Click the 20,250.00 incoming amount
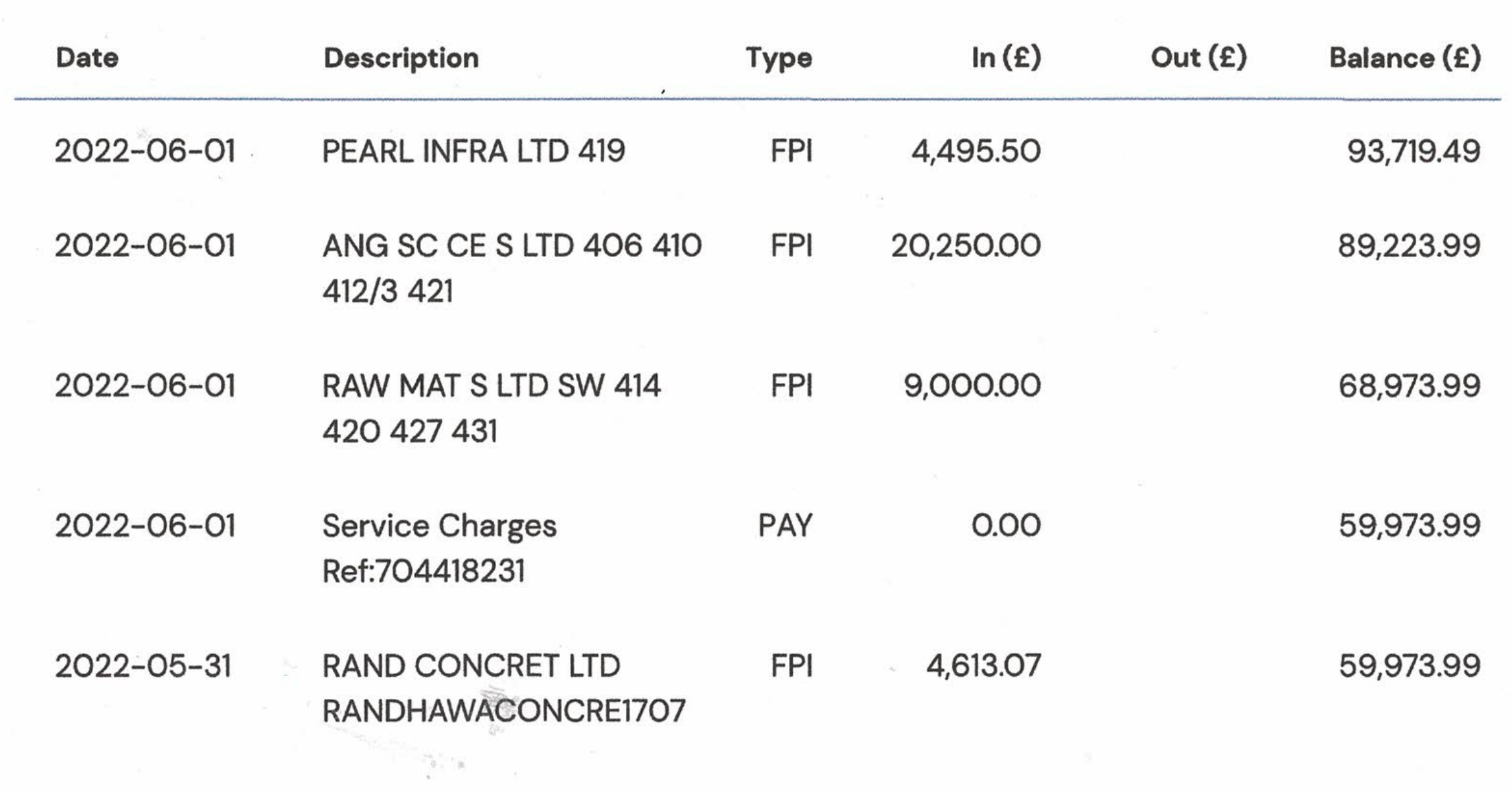1512x794 pixels. pyautogui.click(x=965, y=246)
